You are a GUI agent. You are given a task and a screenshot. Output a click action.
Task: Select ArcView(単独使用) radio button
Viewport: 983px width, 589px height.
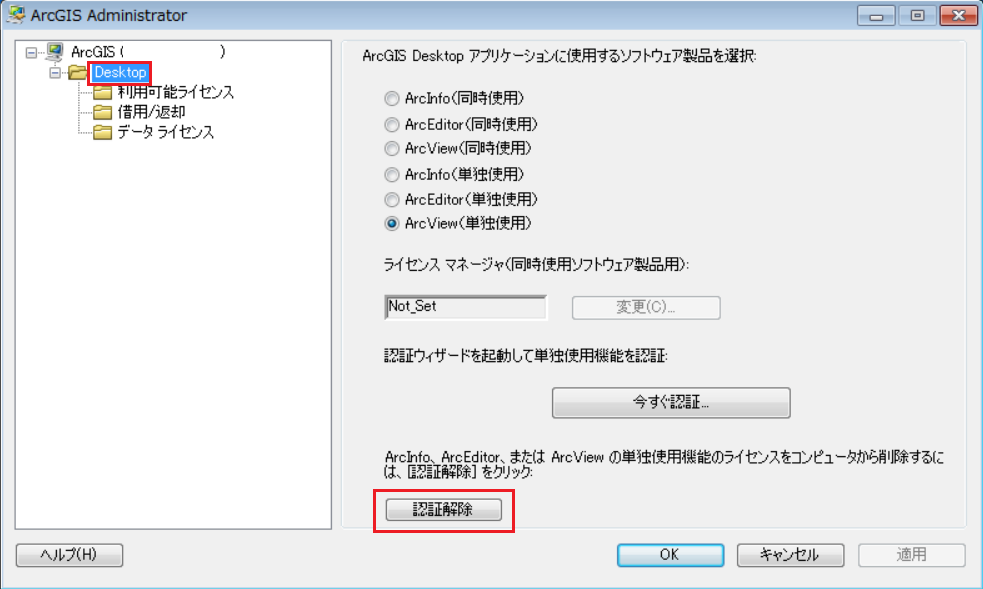[x=392, y=224]
